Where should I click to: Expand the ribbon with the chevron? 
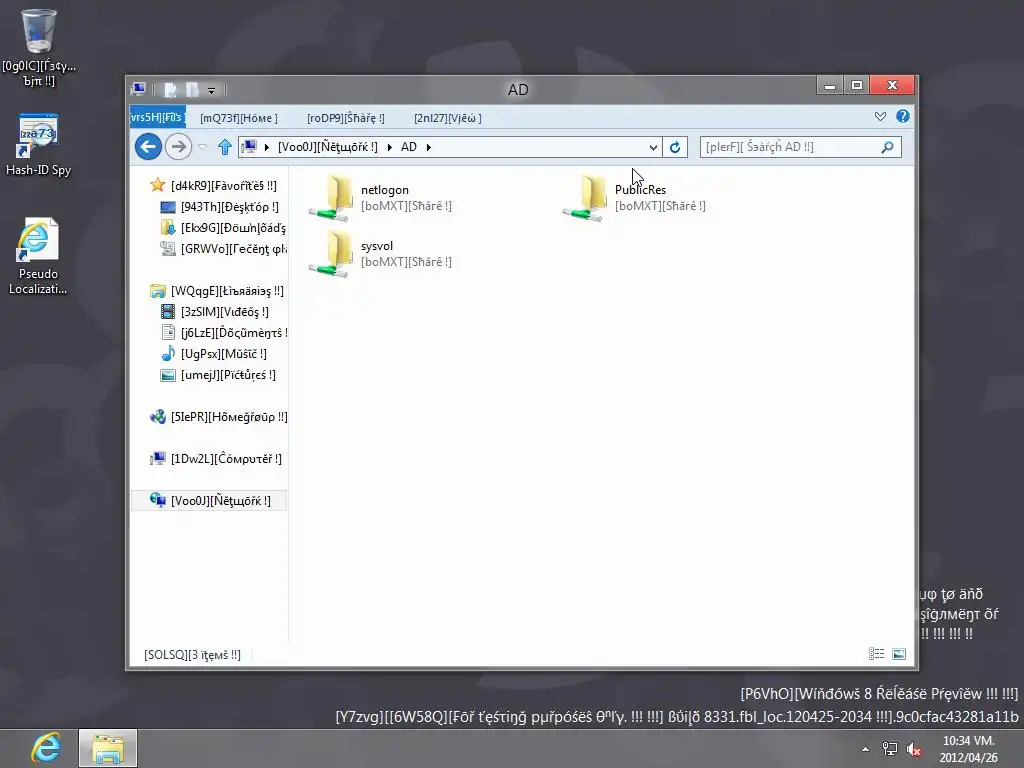click(x=880, y=116)
